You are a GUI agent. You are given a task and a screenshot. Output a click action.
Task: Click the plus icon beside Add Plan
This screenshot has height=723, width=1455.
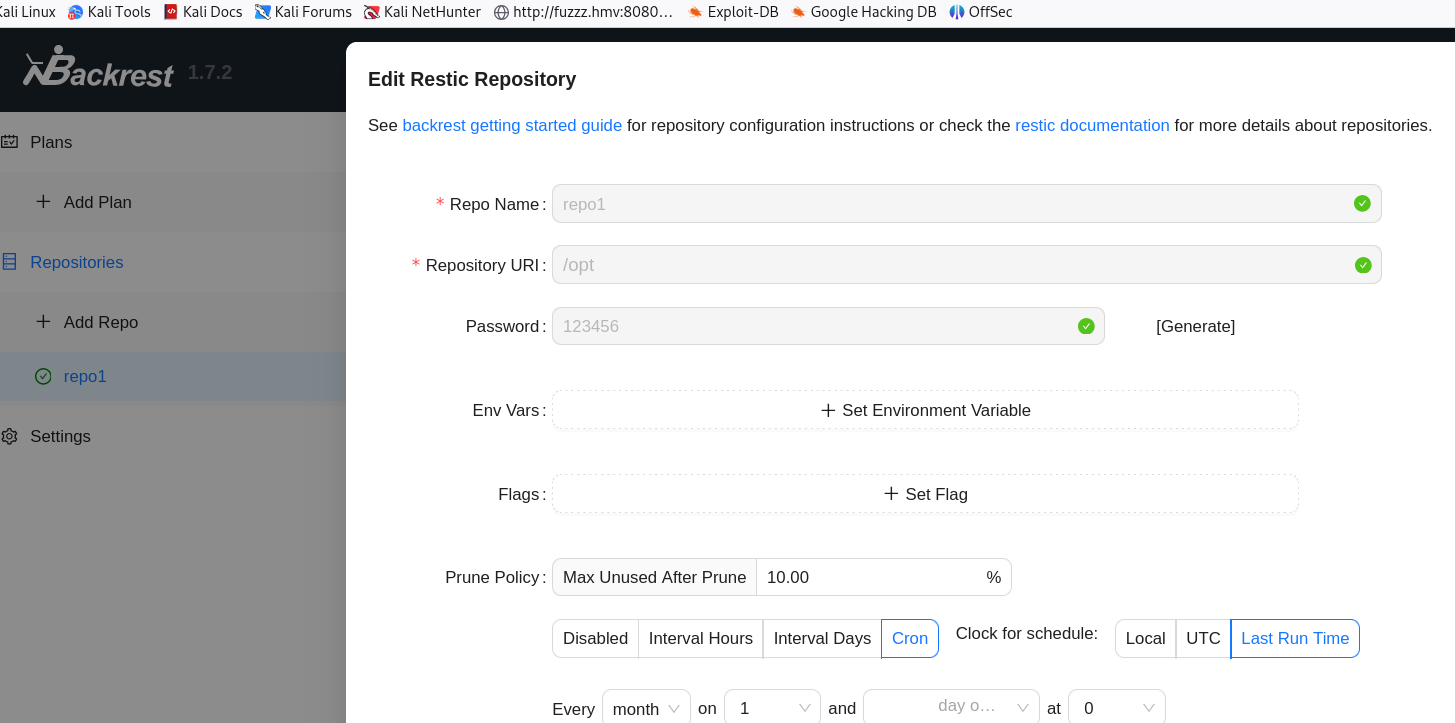(43, 202)
